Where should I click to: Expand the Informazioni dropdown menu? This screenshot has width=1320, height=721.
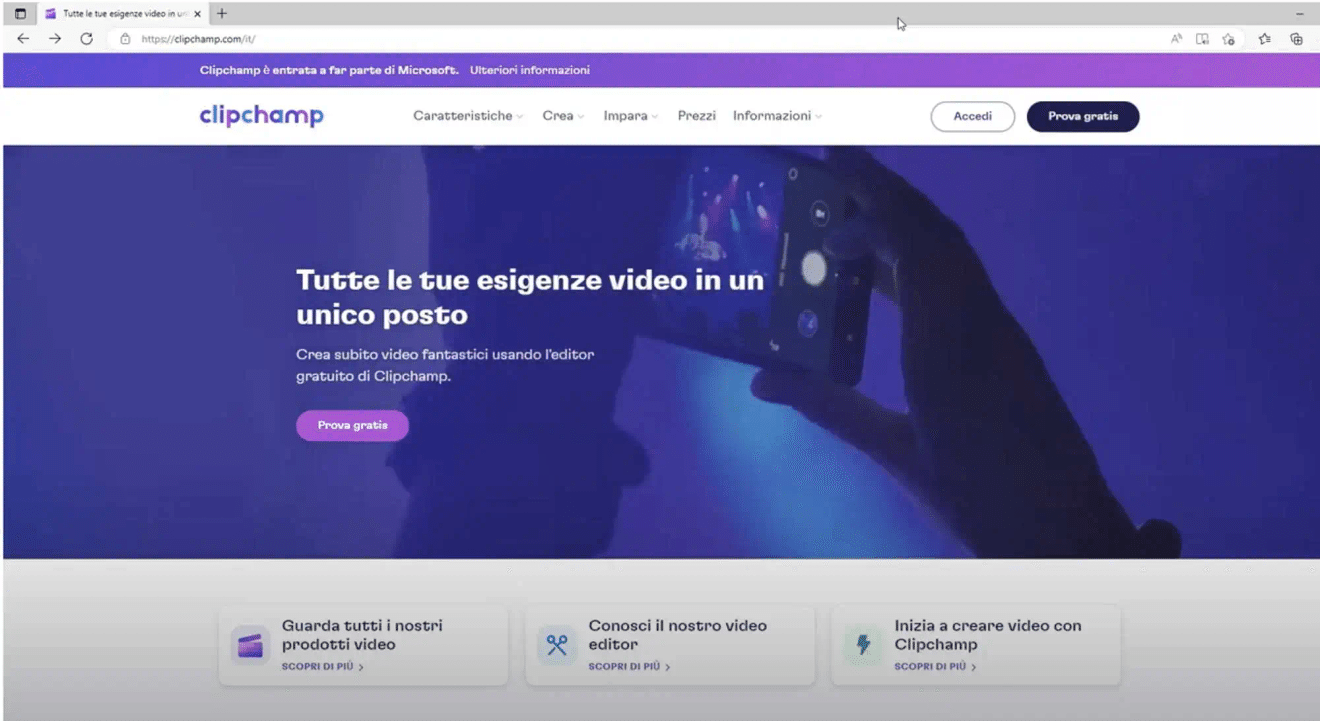click(777, 116)
